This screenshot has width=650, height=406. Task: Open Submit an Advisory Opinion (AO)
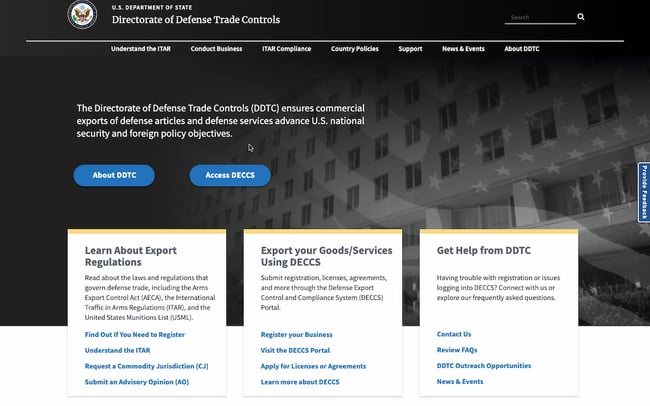point(137,382)
